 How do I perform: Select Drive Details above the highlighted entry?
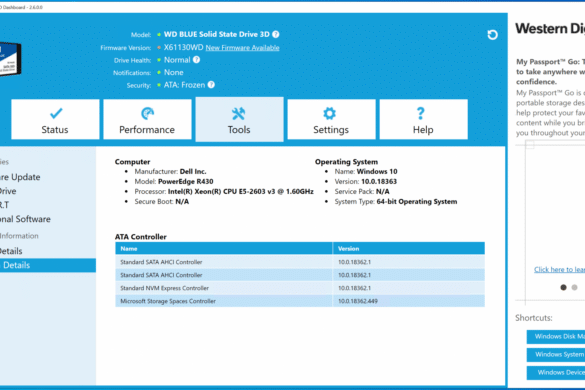click(11, 251)
